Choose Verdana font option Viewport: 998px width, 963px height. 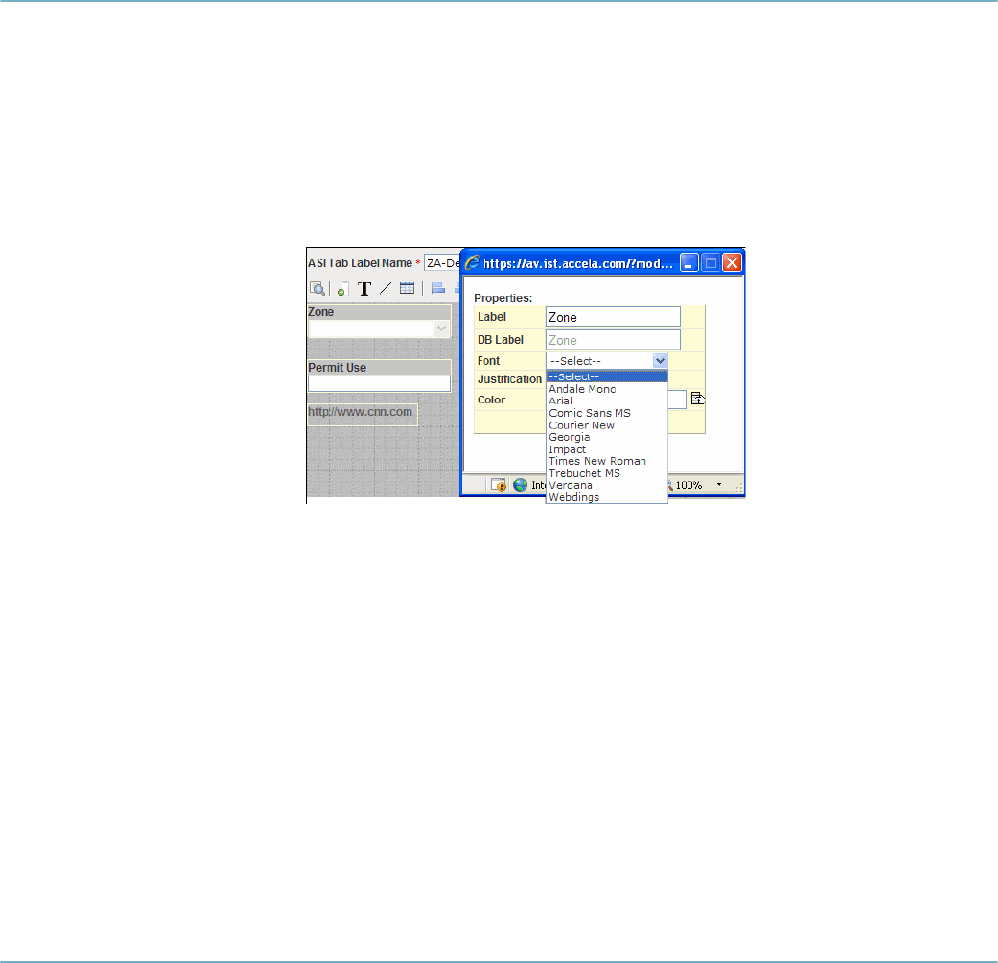pos(607,486)
